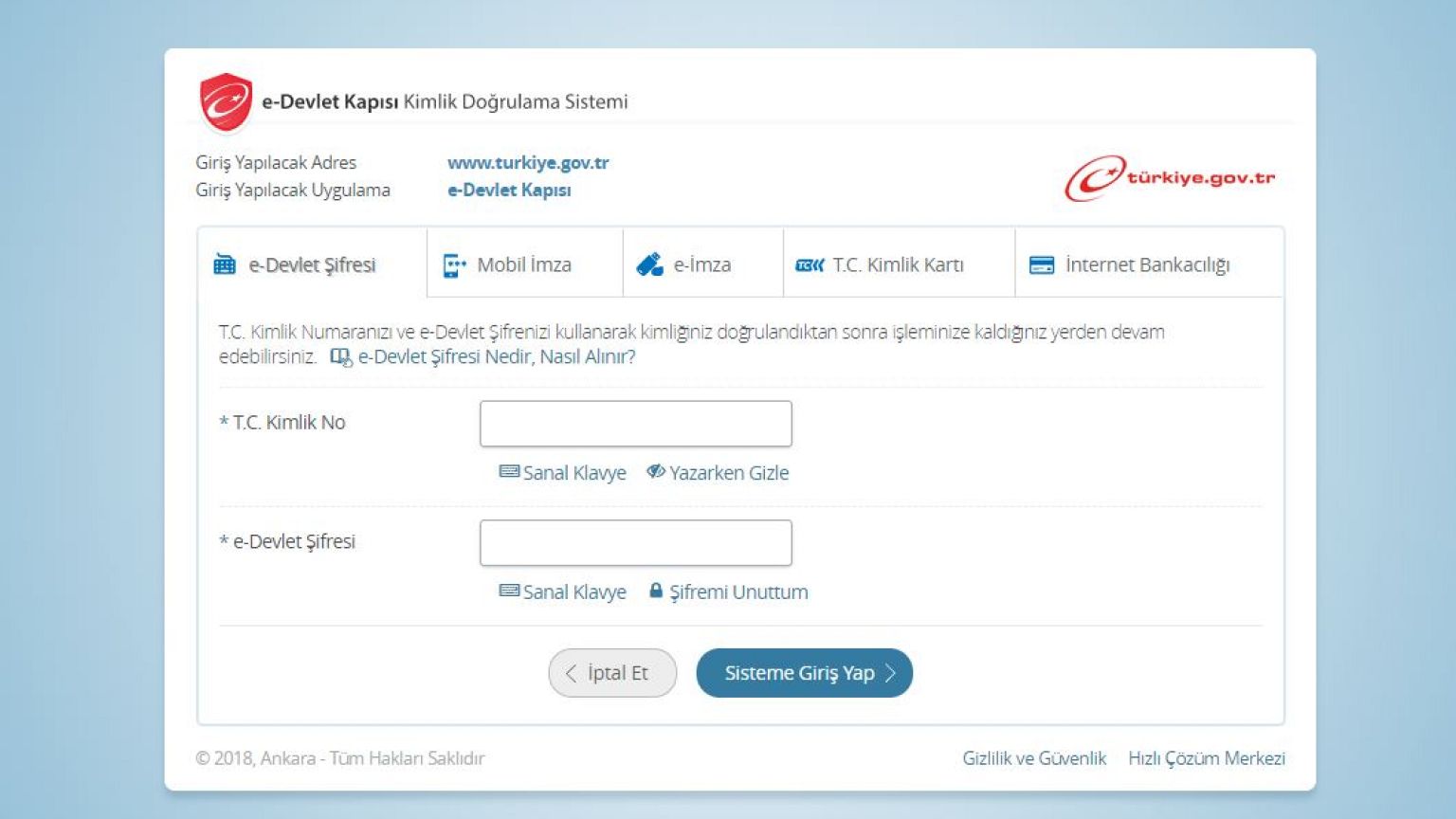
Task: Click the T.C. Kimlik Kartı card icon
Action: (809, 265)
